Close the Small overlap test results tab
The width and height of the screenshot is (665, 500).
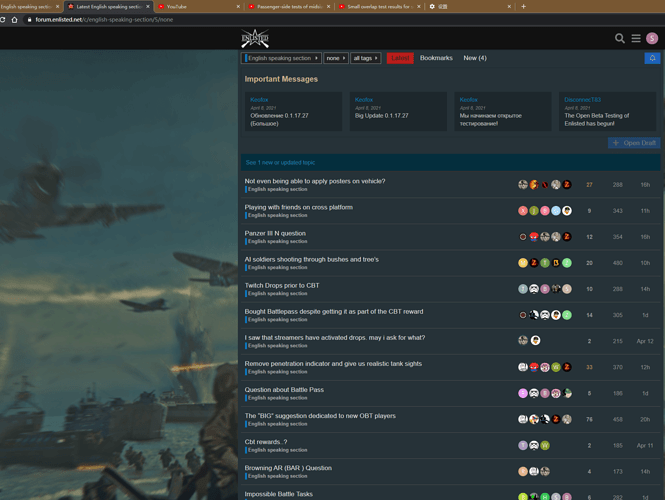[x=419, y=6]
